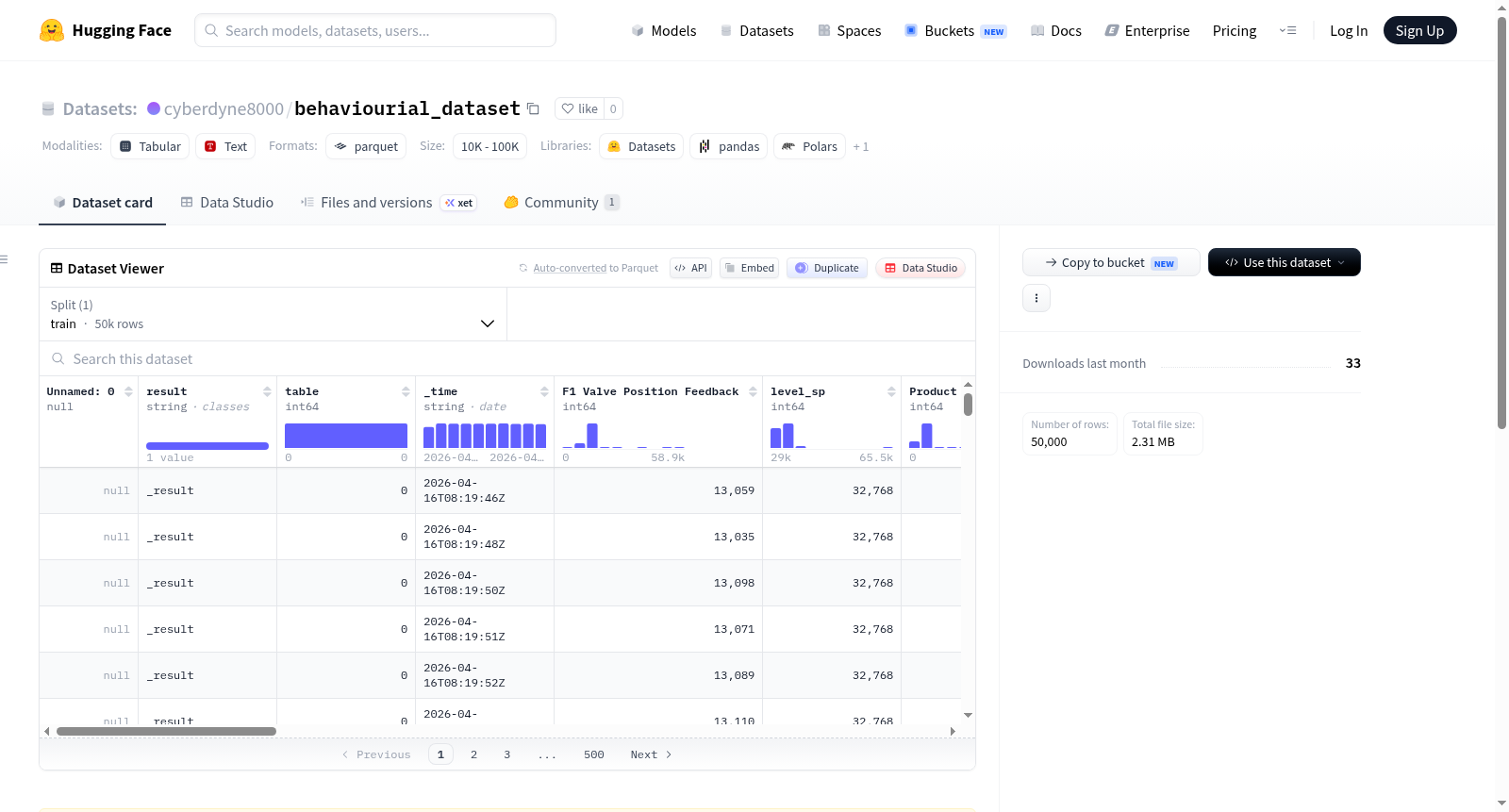Focus the Search models, datasets, users field

pos(375,30)
